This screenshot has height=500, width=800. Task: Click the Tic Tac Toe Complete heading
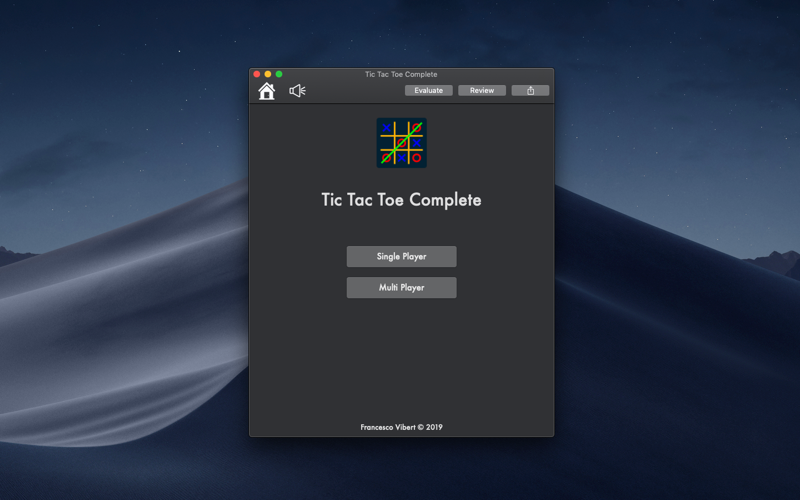401,200
